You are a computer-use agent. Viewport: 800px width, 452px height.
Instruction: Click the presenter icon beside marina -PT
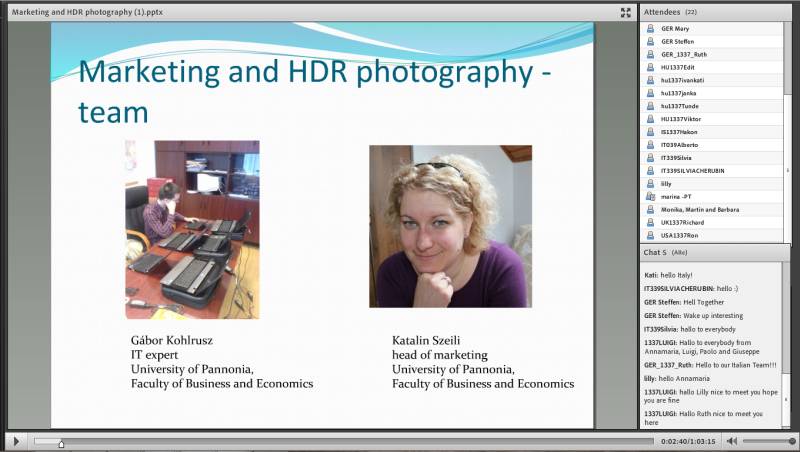click(x=651, y=197)
